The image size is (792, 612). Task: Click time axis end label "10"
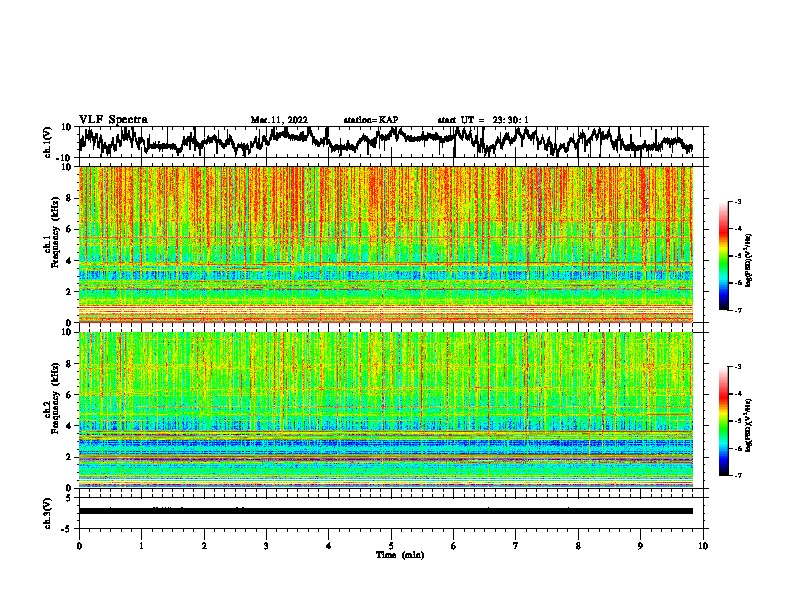click(x=703, y=546)
